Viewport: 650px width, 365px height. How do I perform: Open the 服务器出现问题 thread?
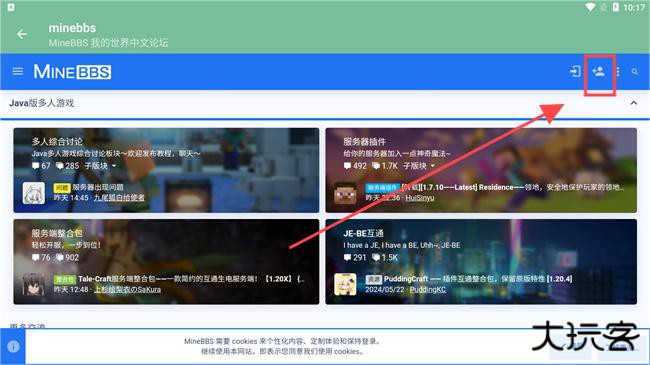click(98, 187)
